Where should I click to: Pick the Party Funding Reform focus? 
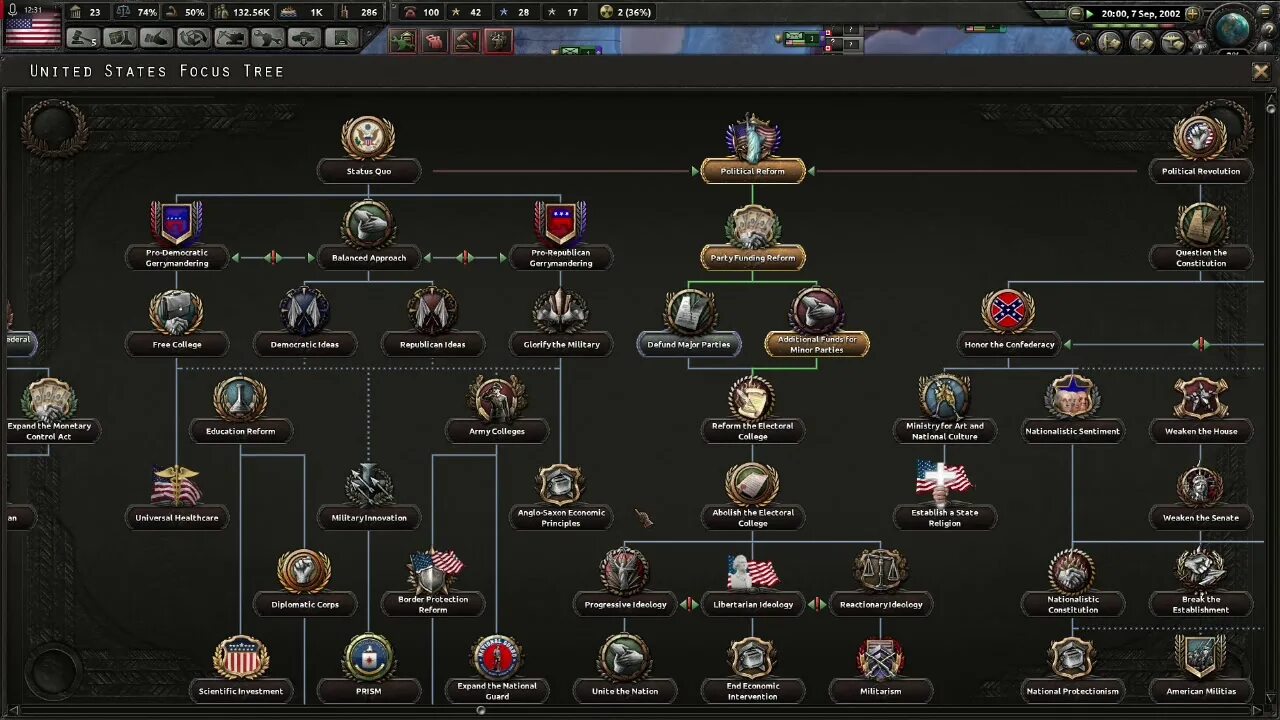(753, 257)
